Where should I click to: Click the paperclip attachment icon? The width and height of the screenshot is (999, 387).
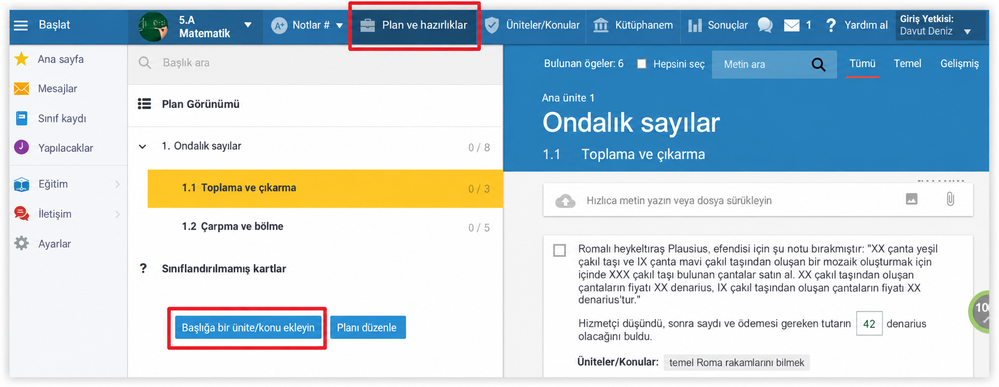click(x=949, y=200)
